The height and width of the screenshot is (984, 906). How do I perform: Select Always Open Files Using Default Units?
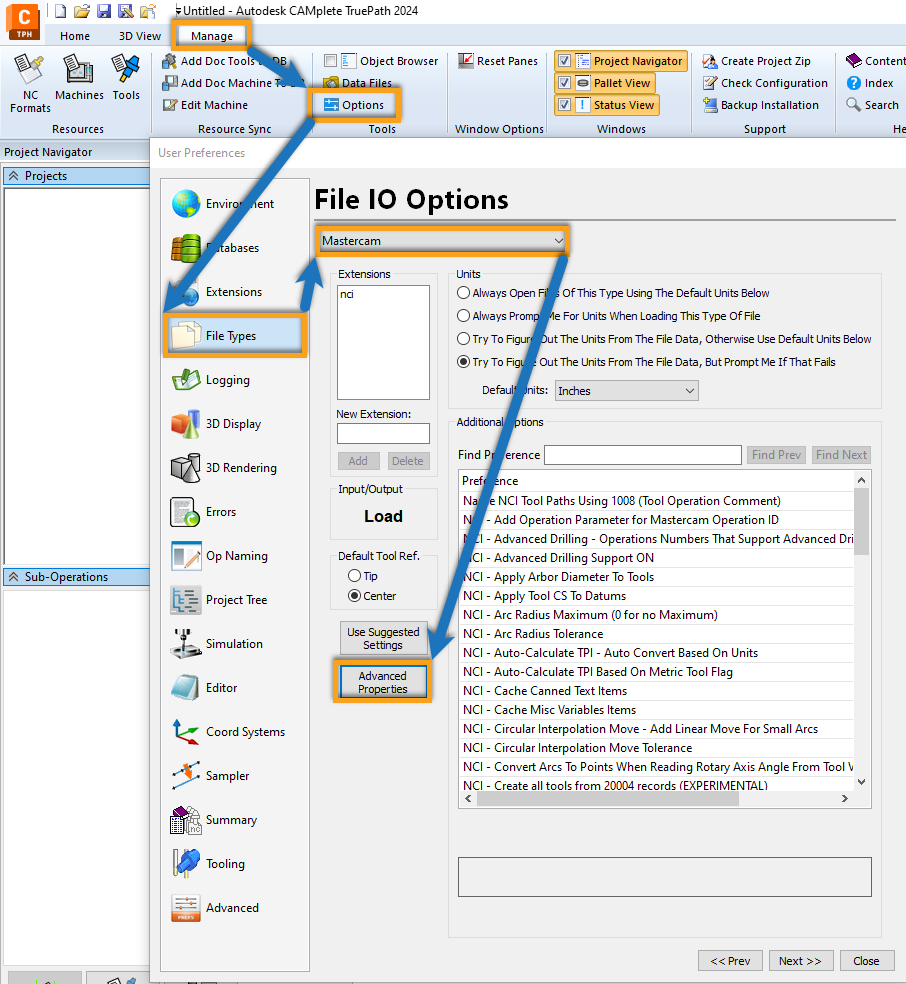(464, 293)
